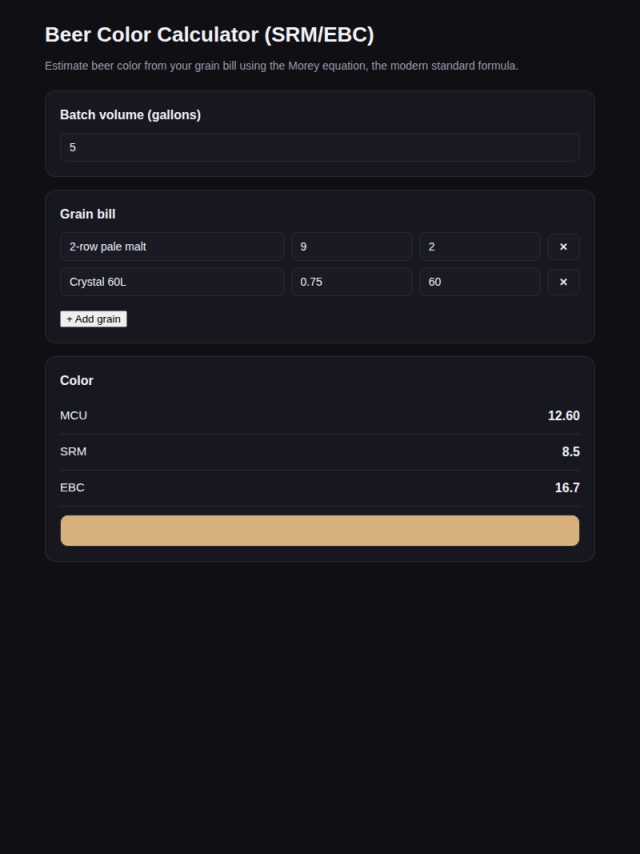Image resolution: width=640 pixels, height=854 pixels.
Task: Click the + Add grain button
Action: 93,319
